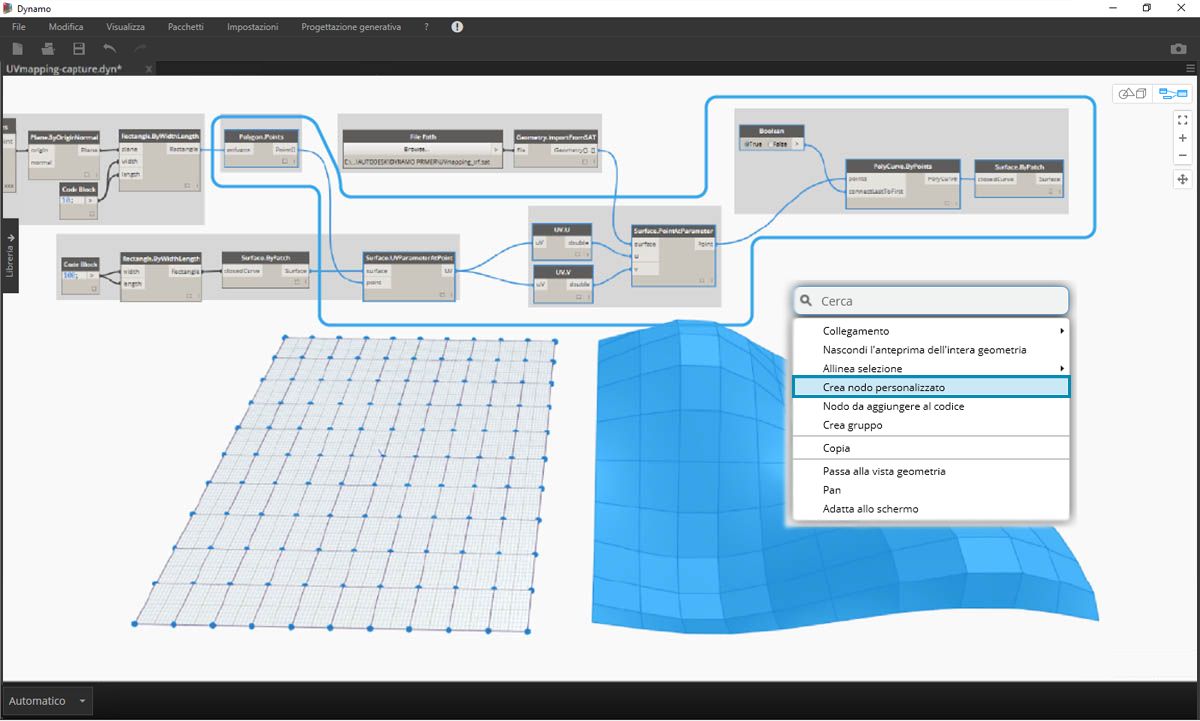Select the True radio button in Boolean node
The height and width of the screenshot is (721, 1200).
point(746,145)
